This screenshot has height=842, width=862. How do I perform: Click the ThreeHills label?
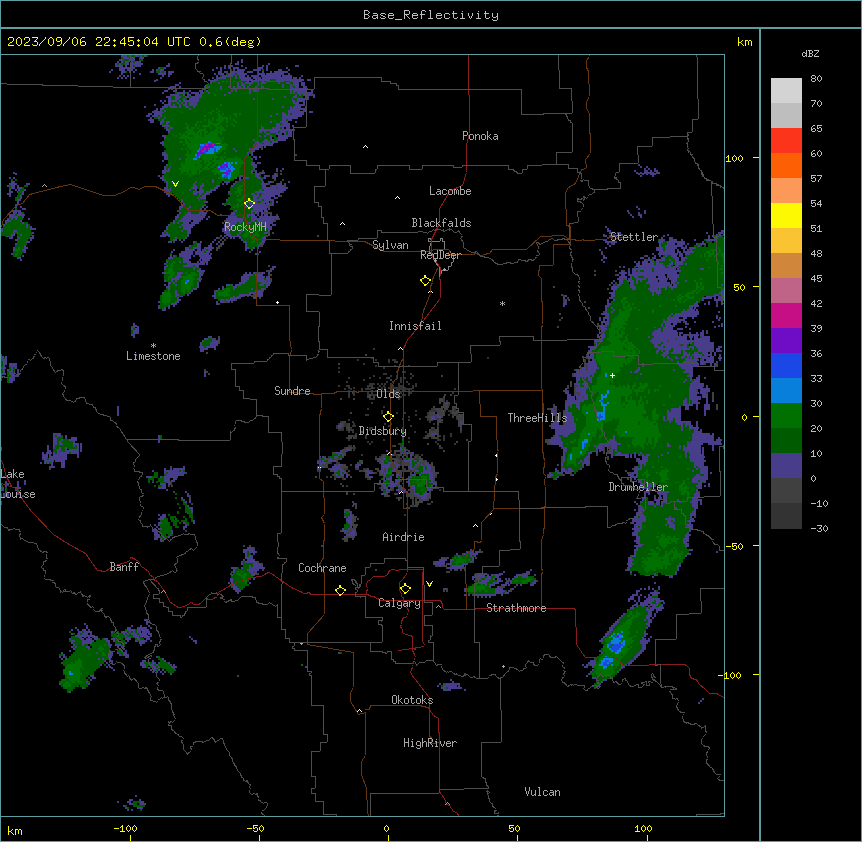click(x=537, y=418)
